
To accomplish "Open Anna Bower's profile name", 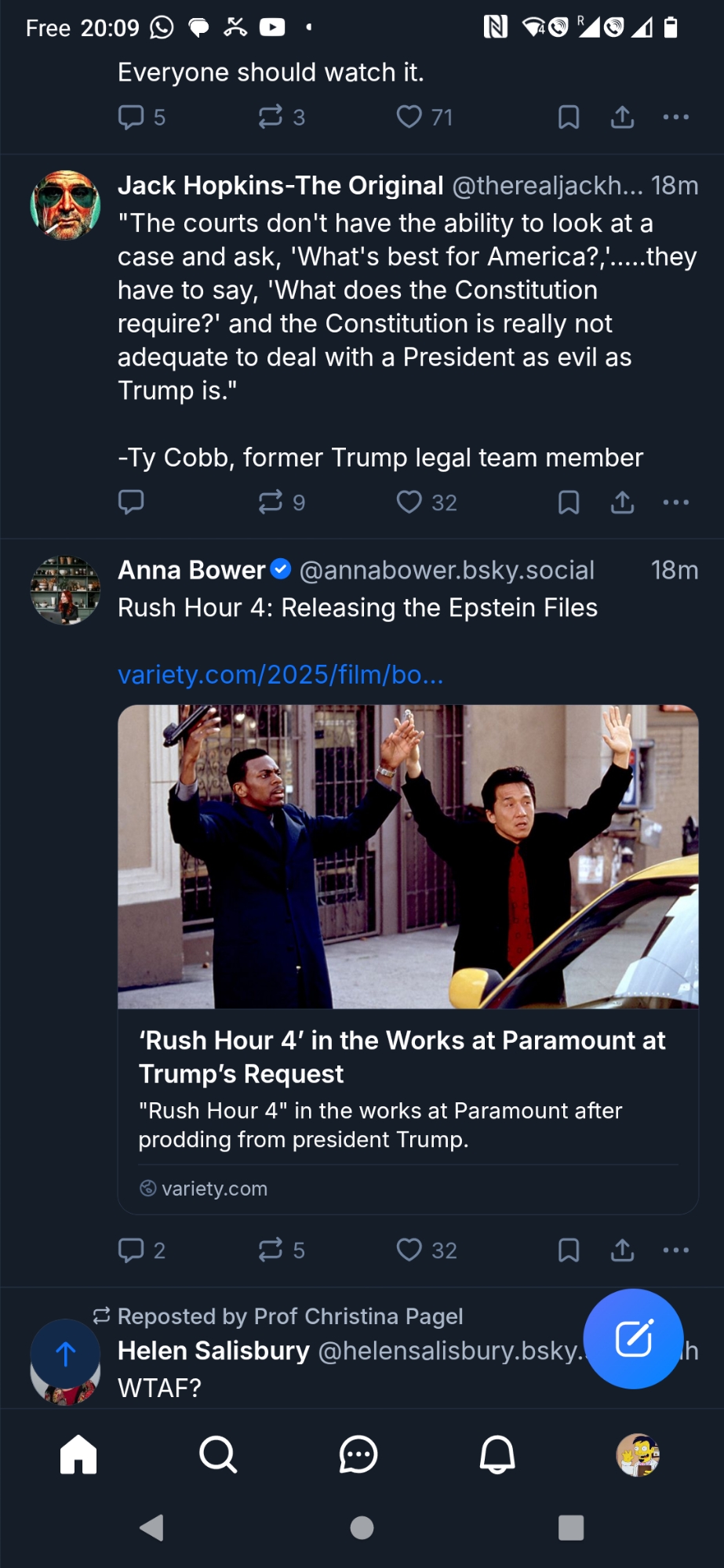I will (192, 570).
